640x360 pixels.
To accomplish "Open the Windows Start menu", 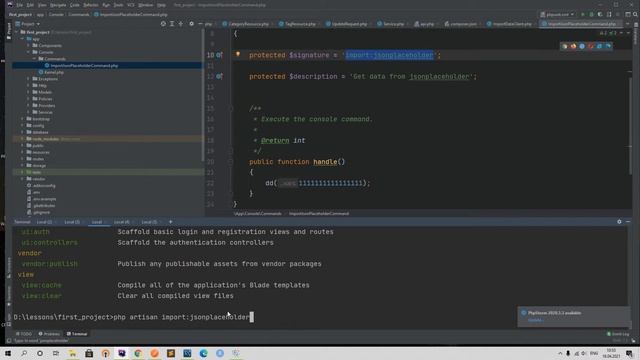I will [x=8, y=353].
